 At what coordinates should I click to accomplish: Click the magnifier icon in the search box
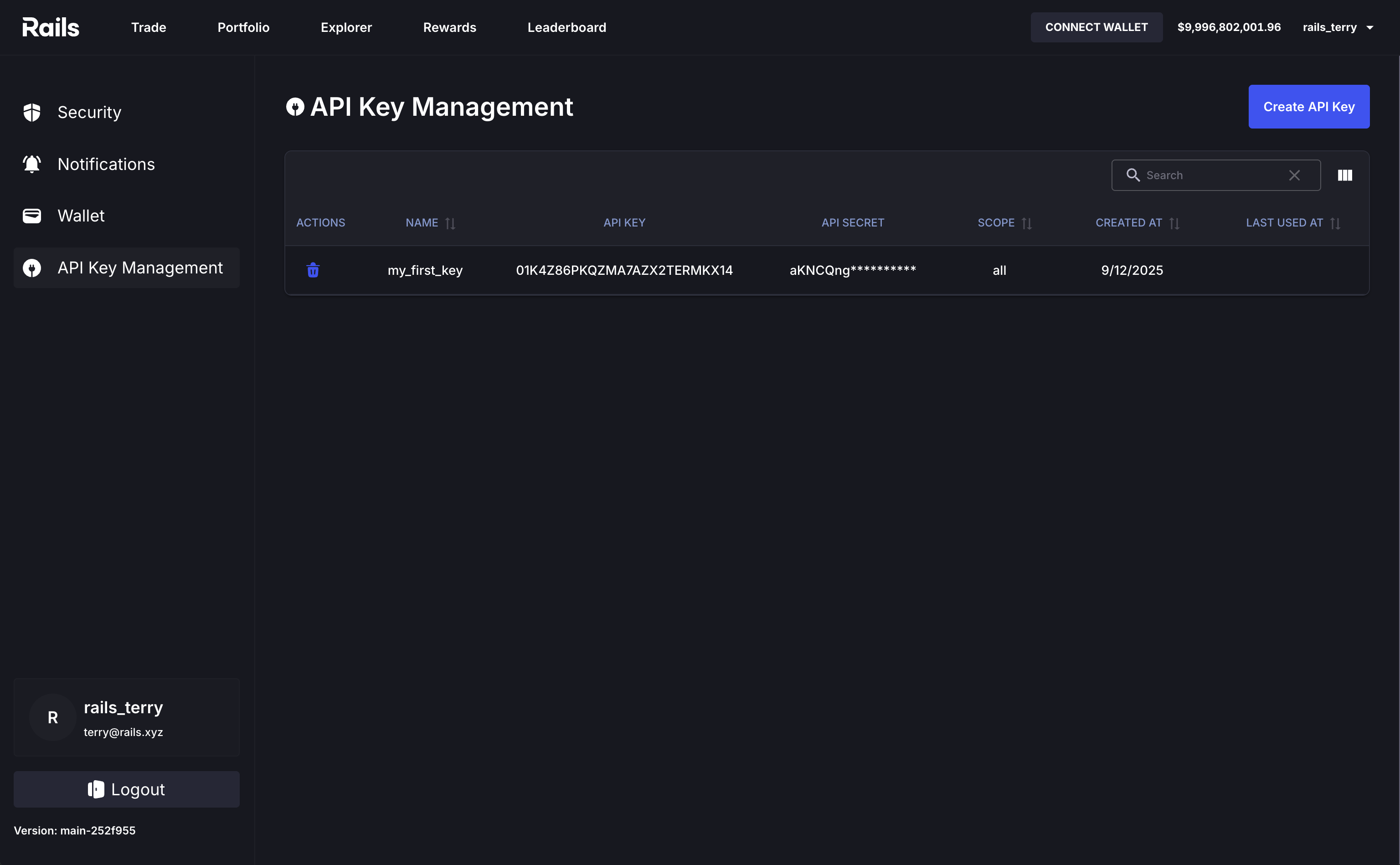1133,175
